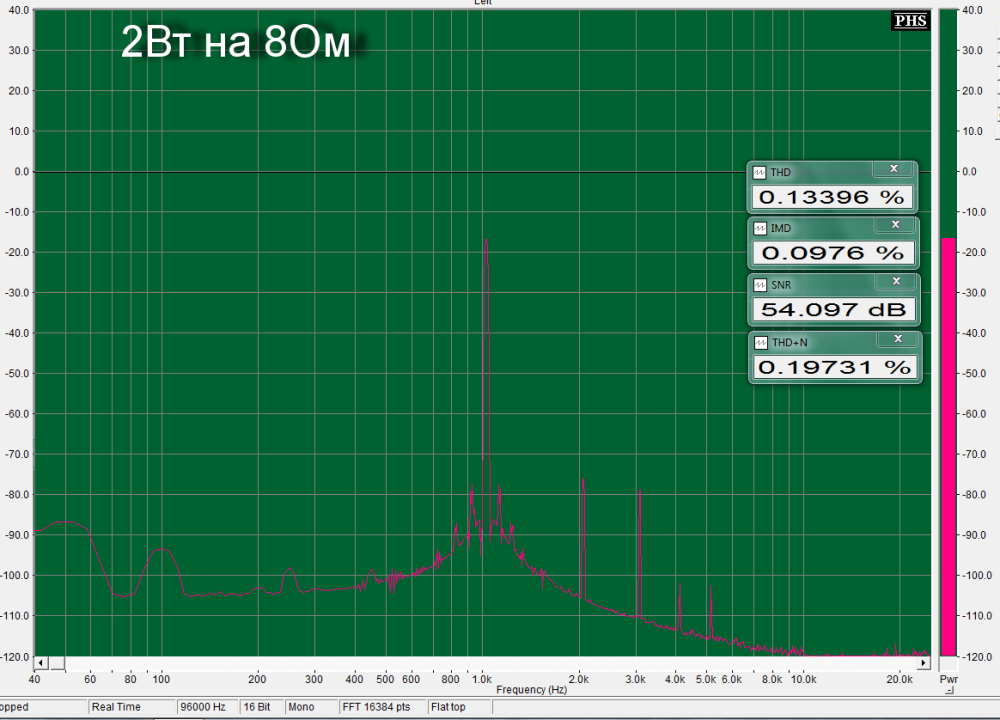Click the 16 Bit status field
1000x720 pixels.
point(259,707)
